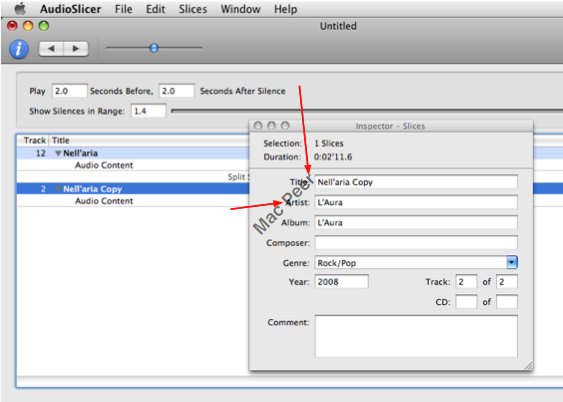563x402 pixels.
Task: Collapse the Nell'aria track 12 row
Action: (58, 153)
